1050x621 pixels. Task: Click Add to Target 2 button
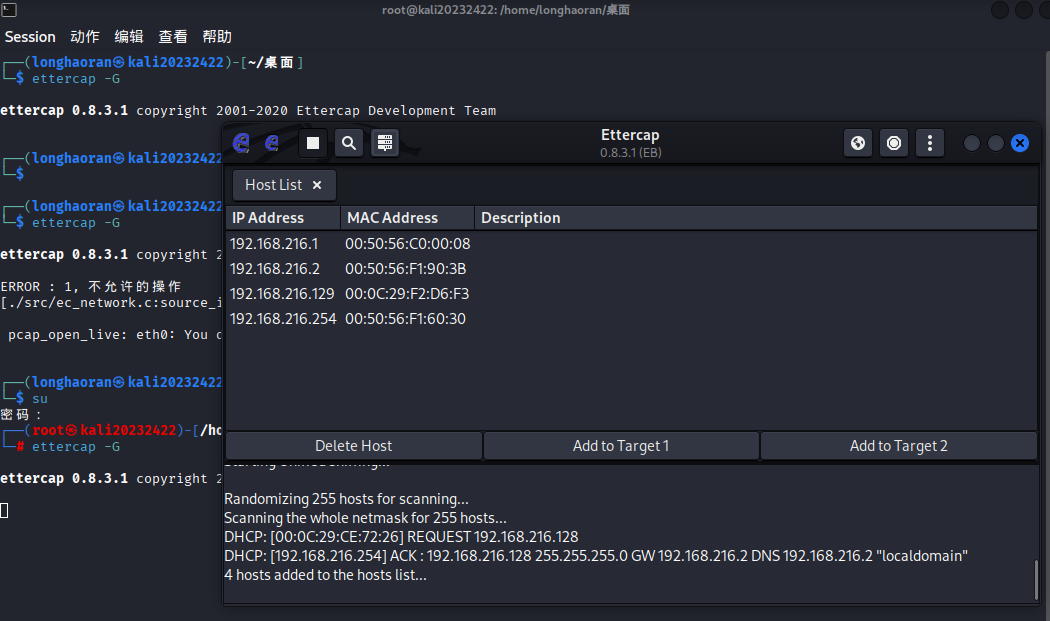coord(899,446)
